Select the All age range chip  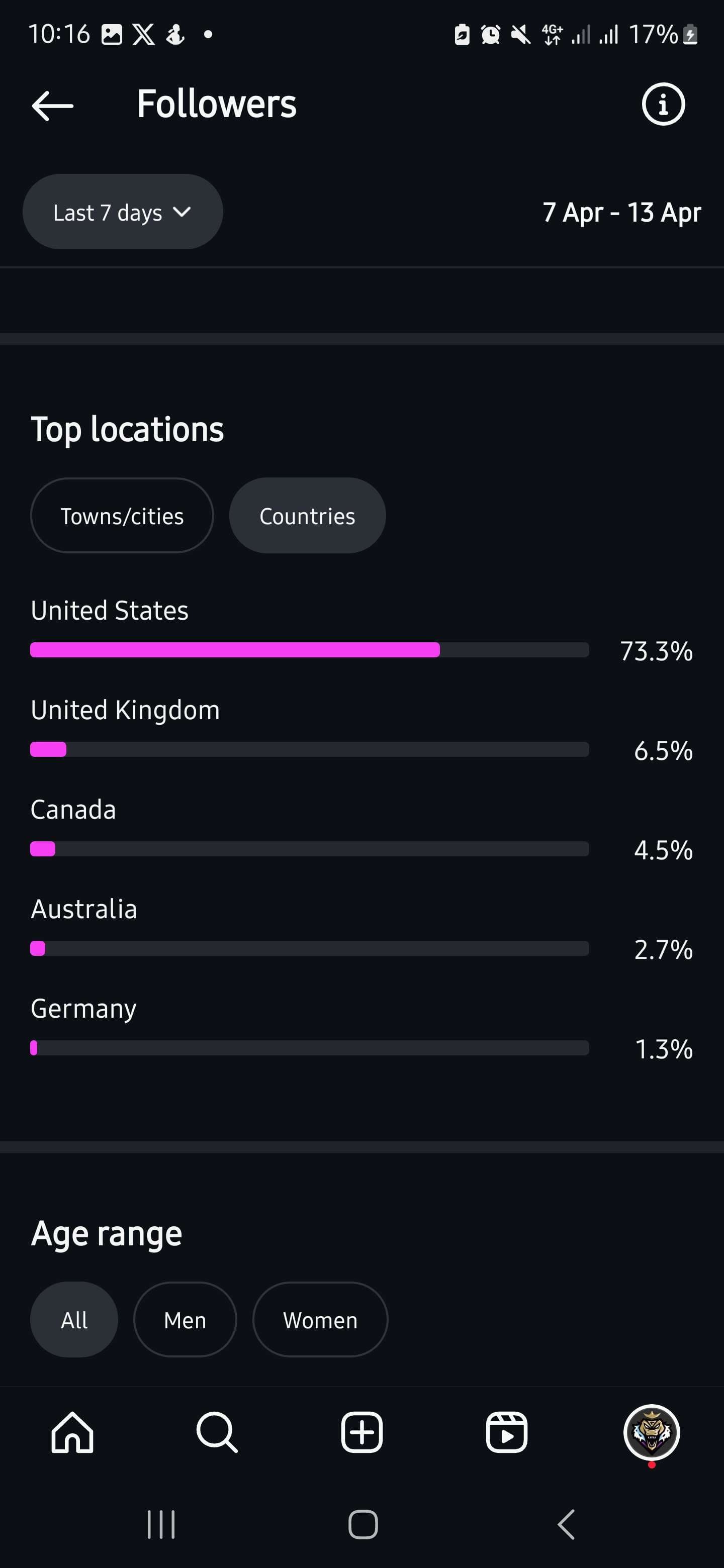coord(74,1320)
